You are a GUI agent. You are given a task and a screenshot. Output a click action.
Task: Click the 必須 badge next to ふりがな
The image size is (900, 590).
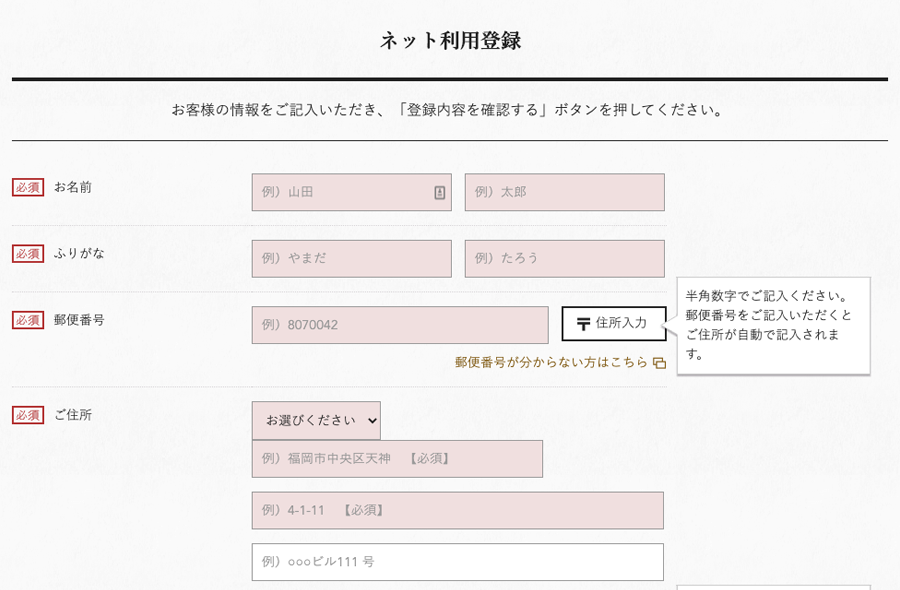(x=28, y=254)
